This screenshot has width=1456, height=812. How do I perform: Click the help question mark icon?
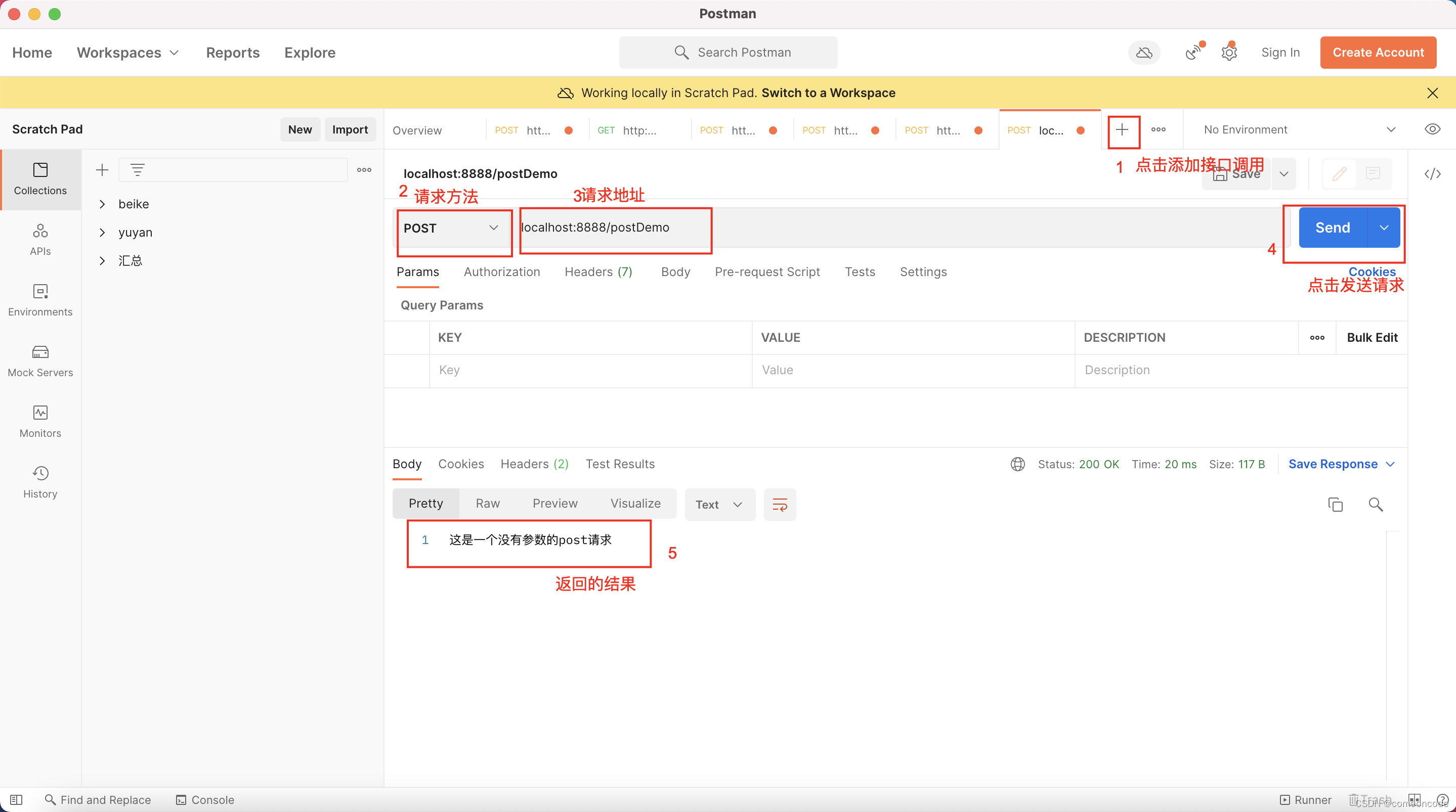(x=1442, y=799)
